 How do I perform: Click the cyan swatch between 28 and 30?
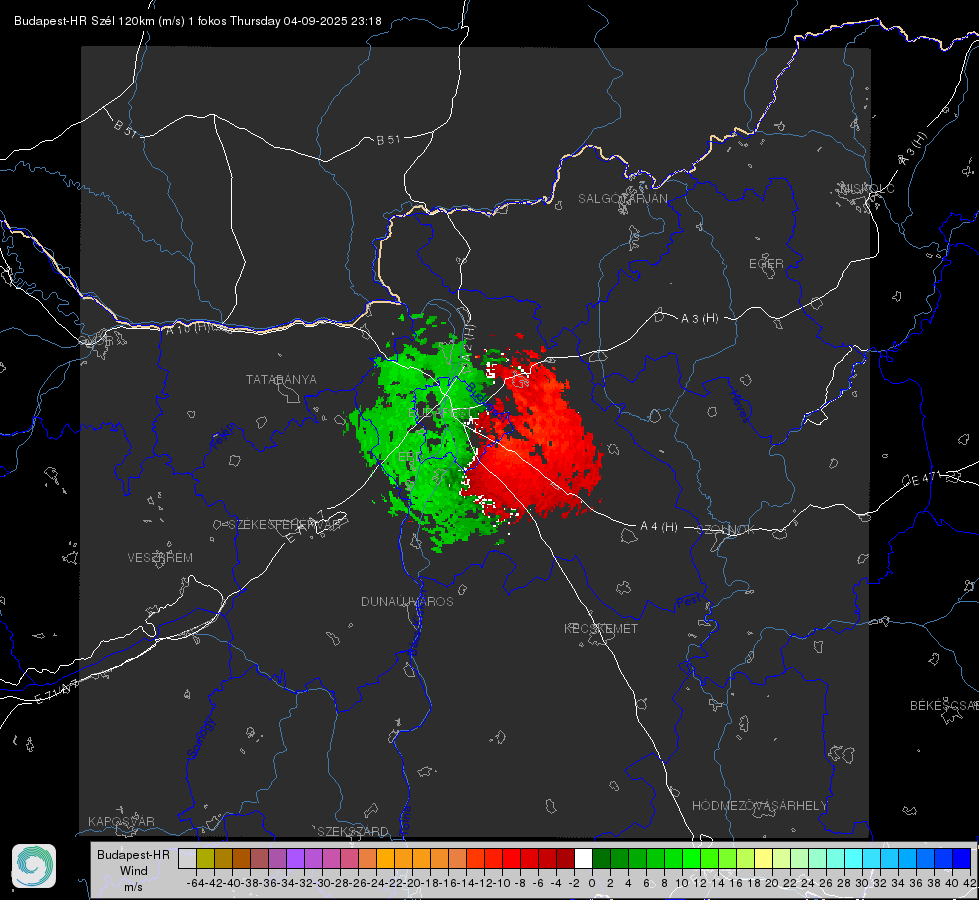853,858
